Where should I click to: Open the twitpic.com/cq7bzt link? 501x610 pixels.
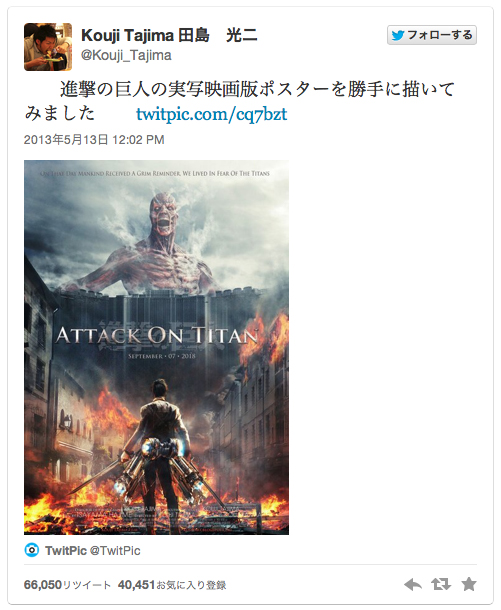tap(212, 114)
